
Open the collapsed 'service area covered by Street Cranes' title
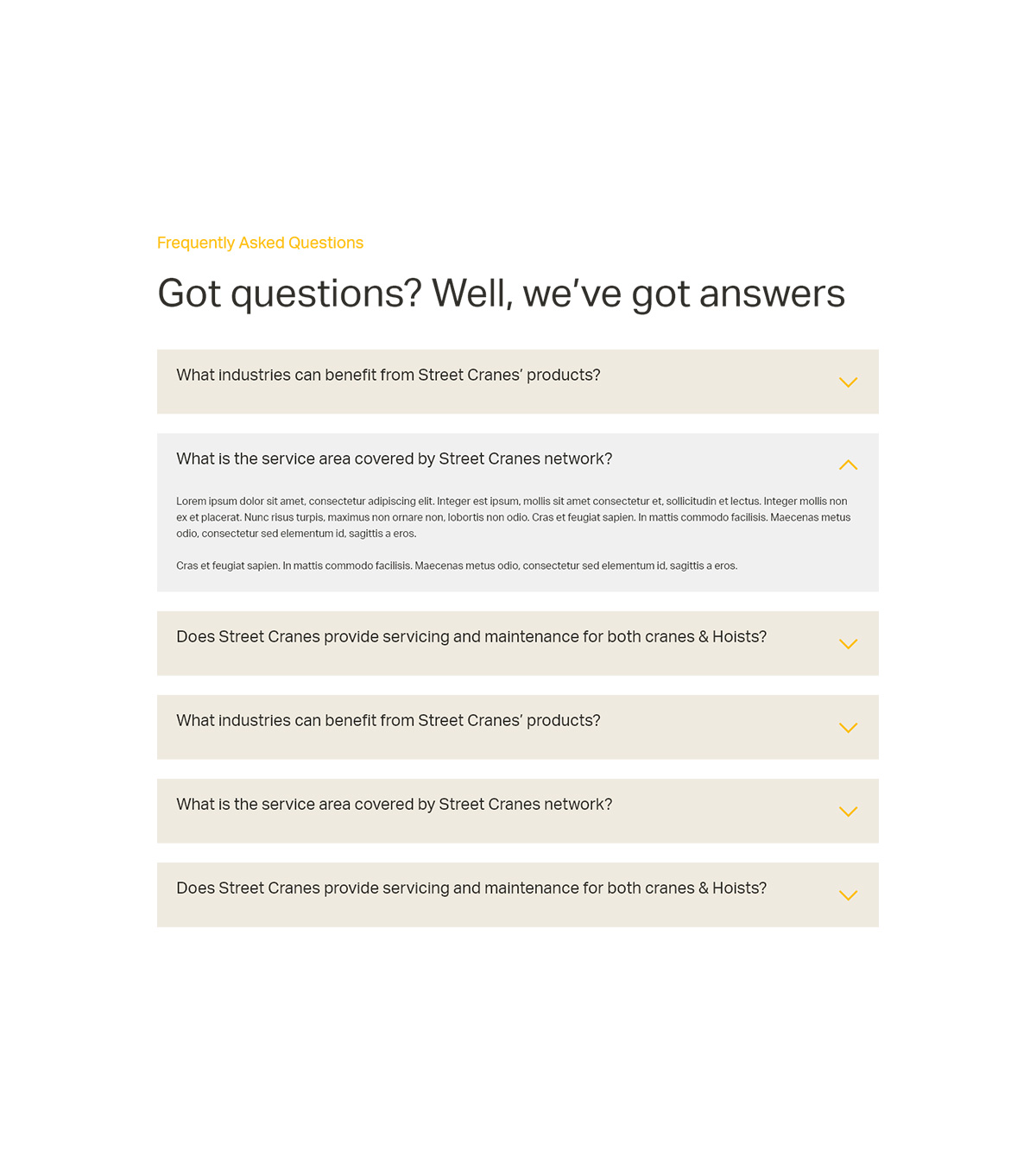[x=395, y=804]
